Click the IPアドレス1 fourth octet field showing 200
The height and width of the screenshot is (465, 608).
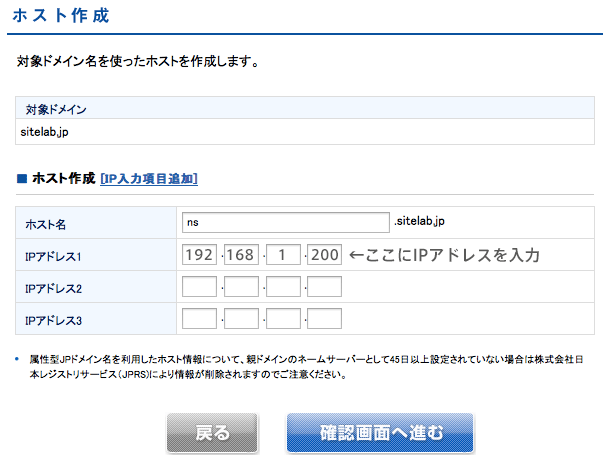(x=325, y=255)
